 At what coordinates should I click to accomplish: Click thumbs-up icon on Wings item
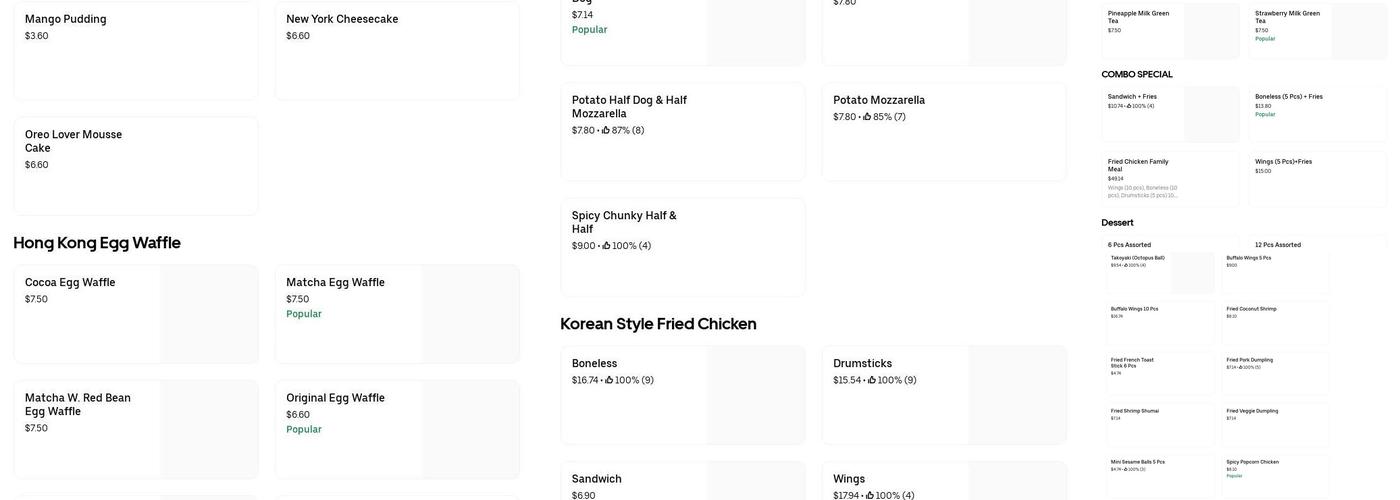(870, 495)
